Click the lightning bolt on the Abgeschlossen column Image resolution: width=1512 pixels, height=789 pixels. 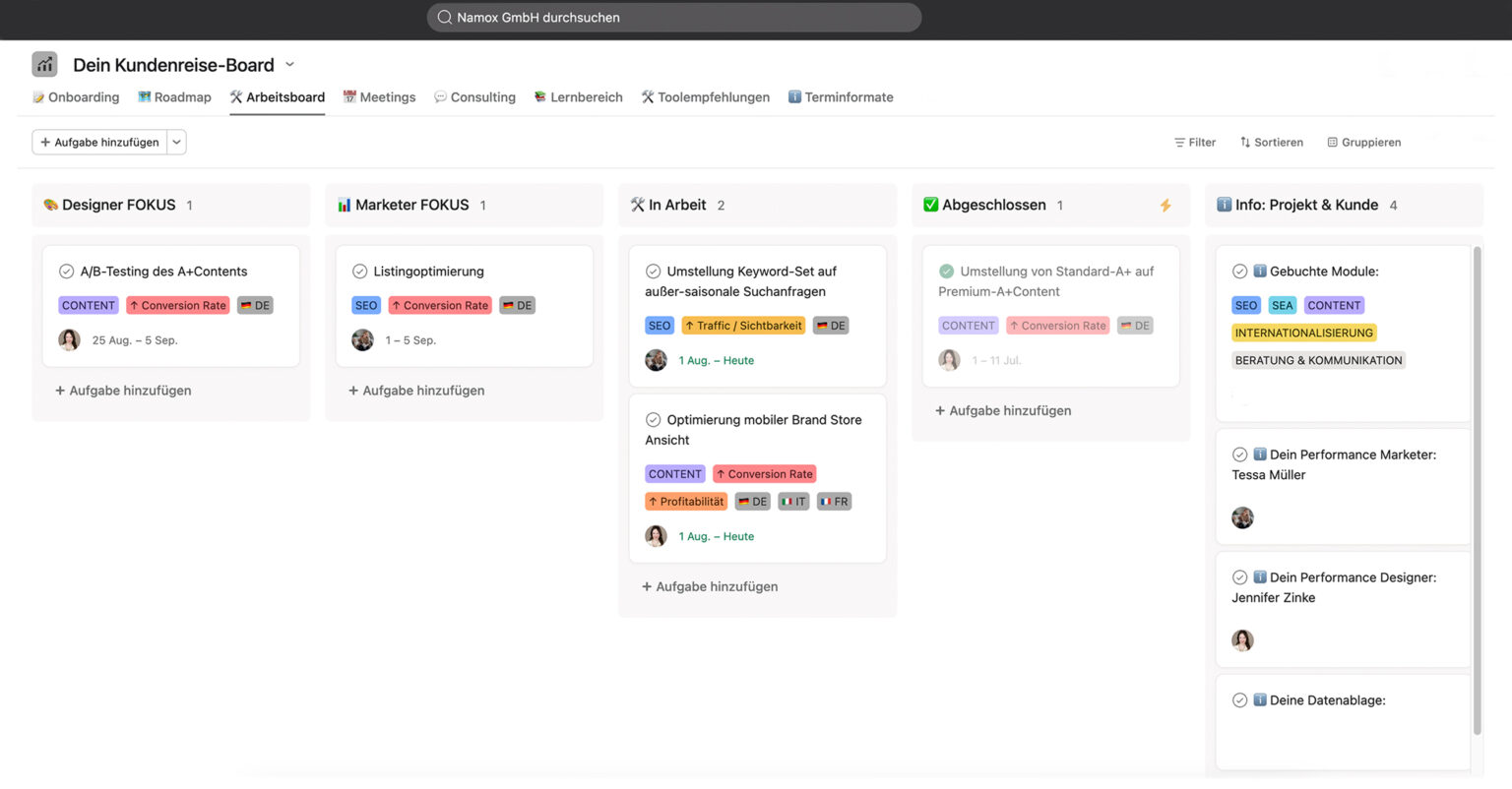click(x=1165, y=205)
